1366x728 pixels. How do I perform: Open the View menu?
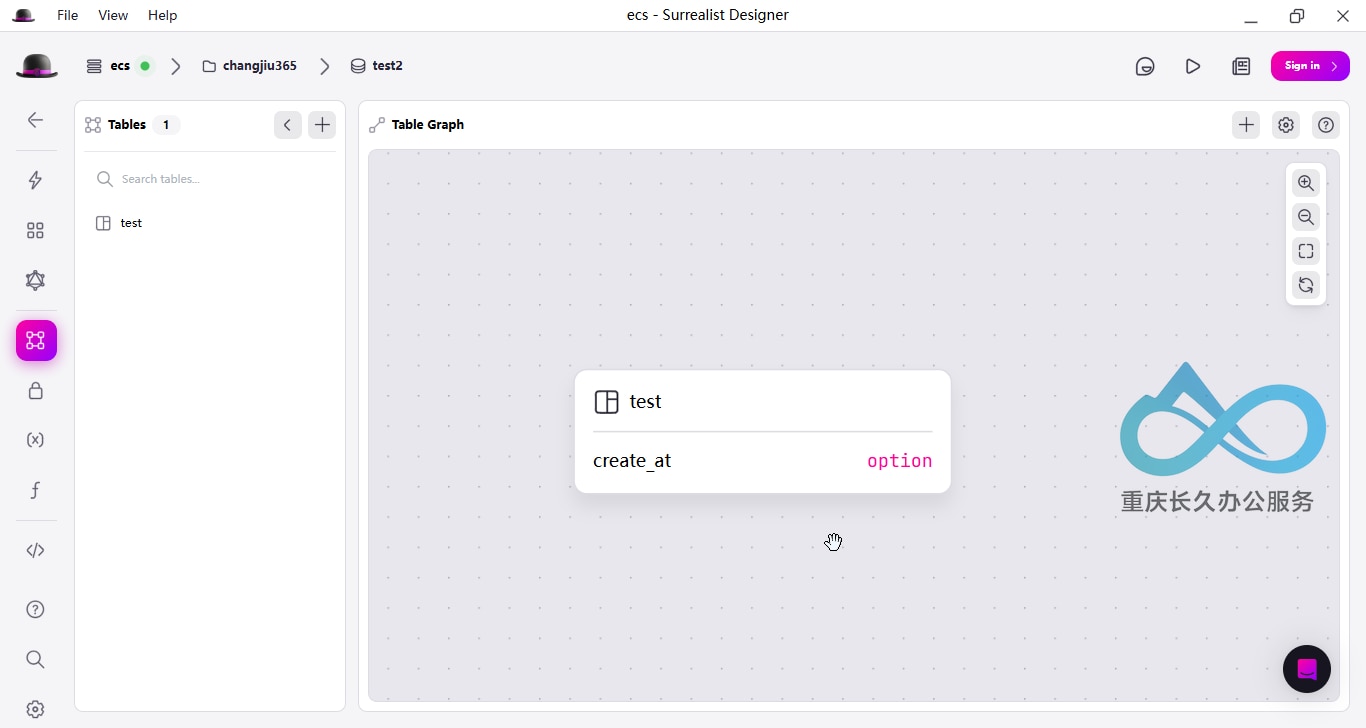(113, 15)
